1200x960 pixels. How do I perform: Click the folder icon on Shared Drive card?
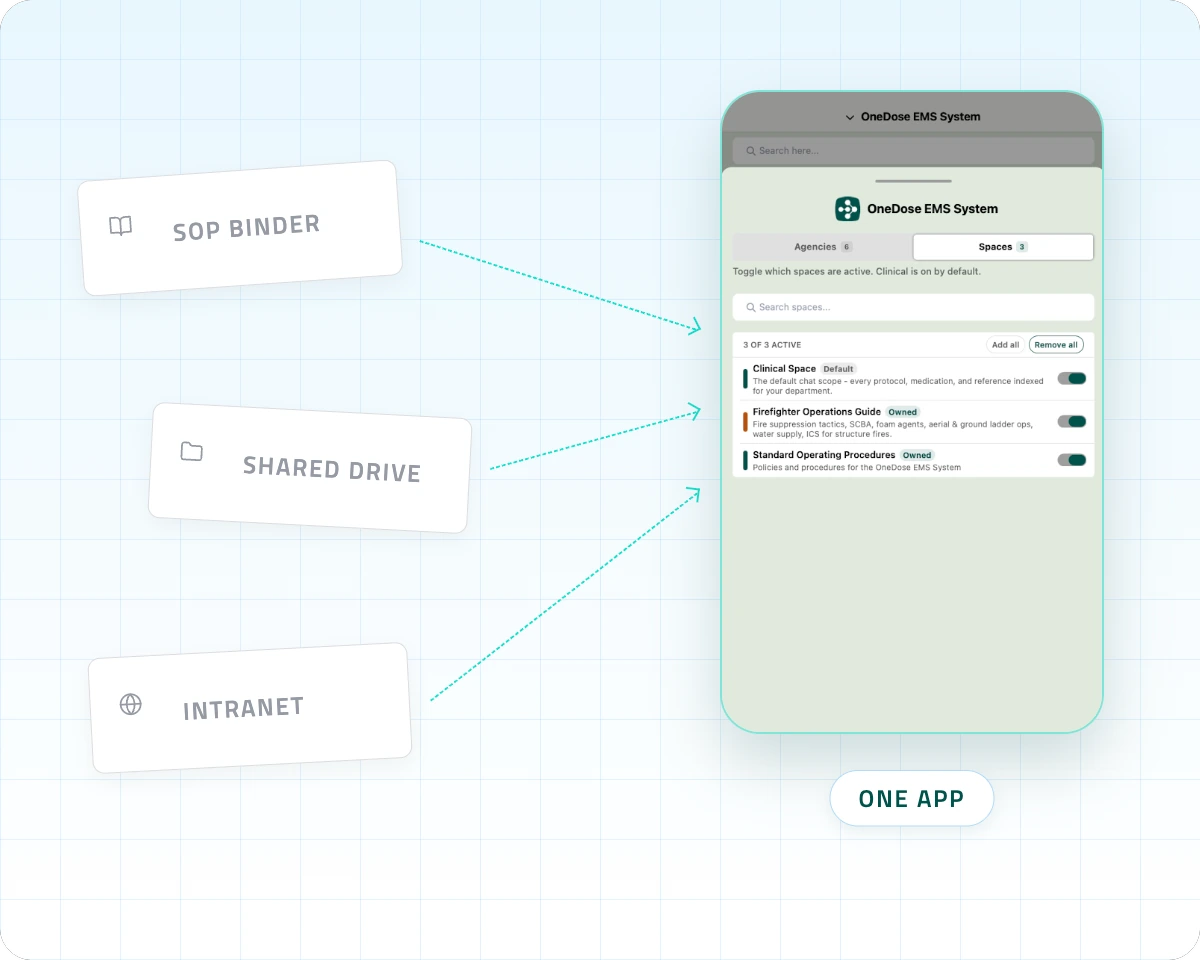(x=191, y=451)
